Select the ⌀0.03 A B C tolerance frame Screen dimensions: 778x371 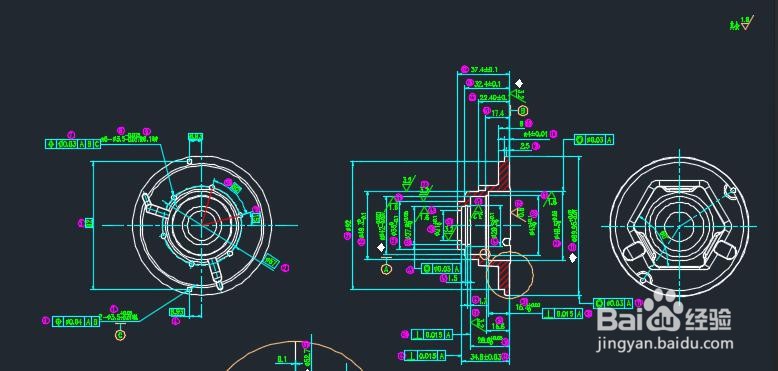73,144
